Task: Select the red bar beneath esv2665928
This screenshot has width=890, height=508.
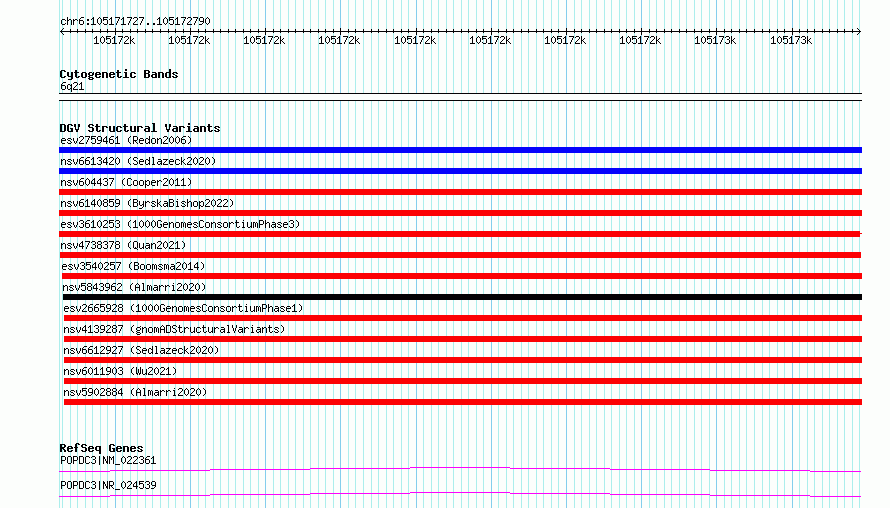Action: (x=463, y=318)
